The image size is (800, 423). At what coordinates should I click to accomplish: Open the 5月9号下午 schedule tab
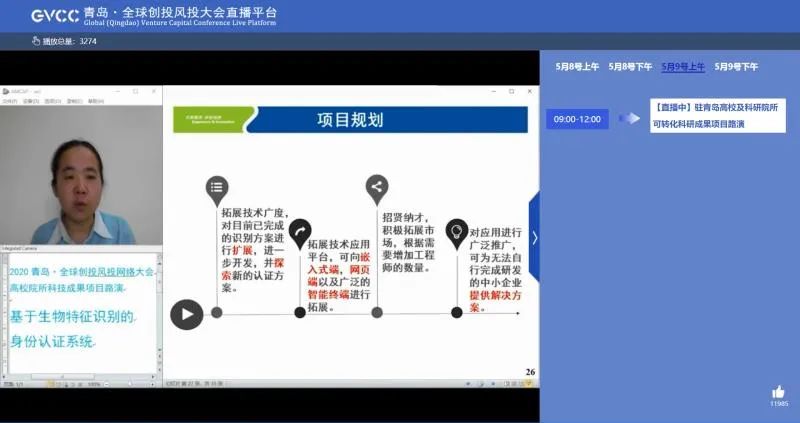pos(736,67)
